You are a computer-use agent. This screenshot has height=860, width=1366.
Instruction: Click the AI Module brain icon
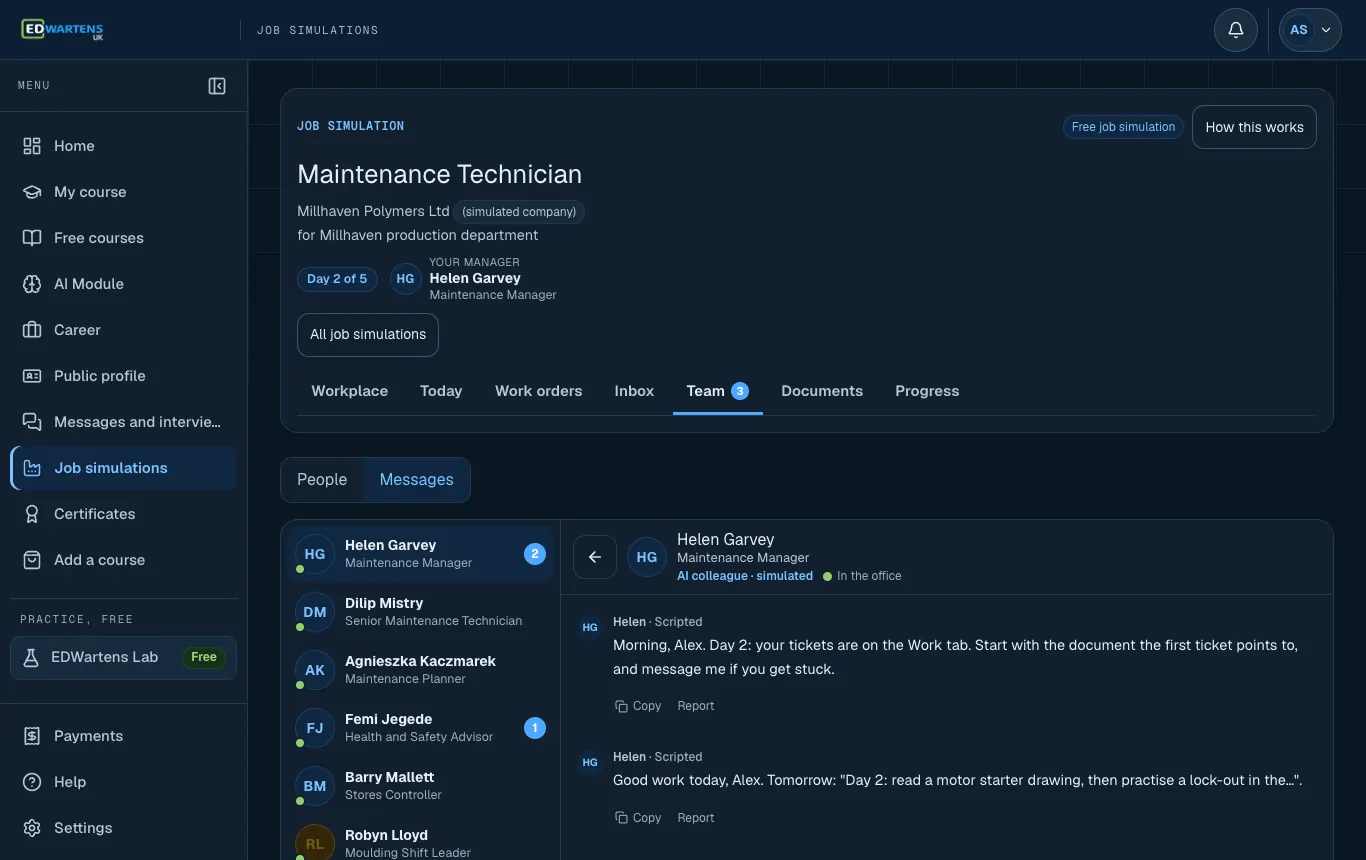pos(32,284)
